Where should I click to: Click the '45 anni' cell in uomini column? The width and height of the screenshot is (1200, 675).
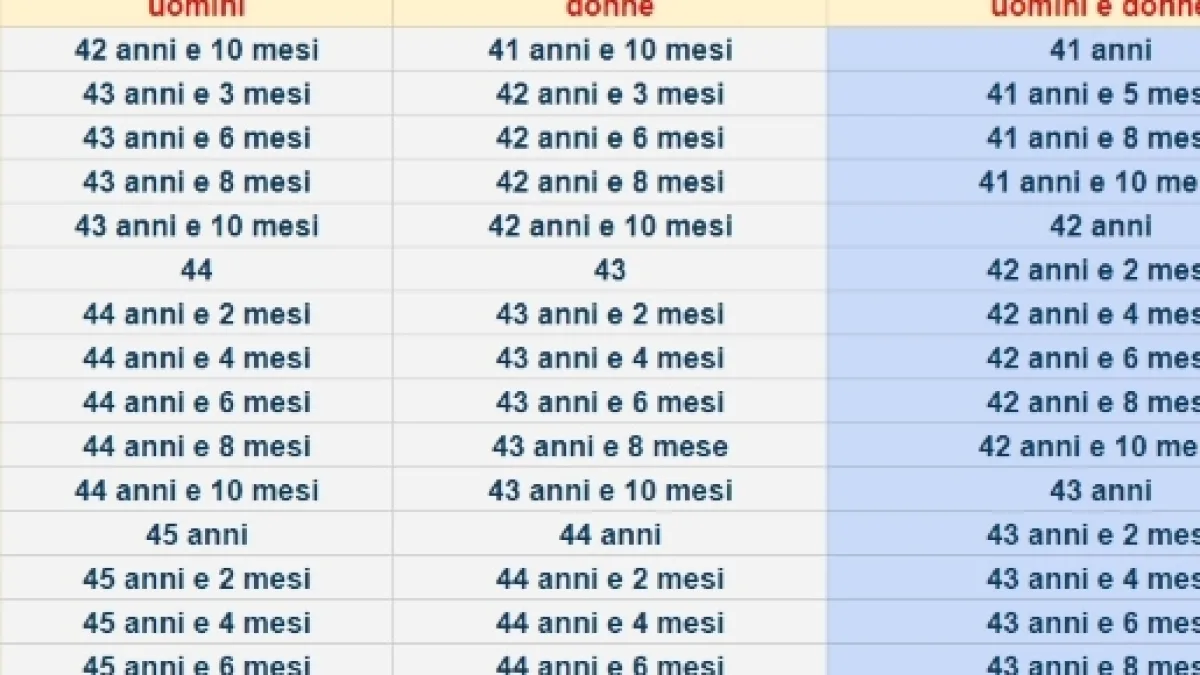pos(196,534)
